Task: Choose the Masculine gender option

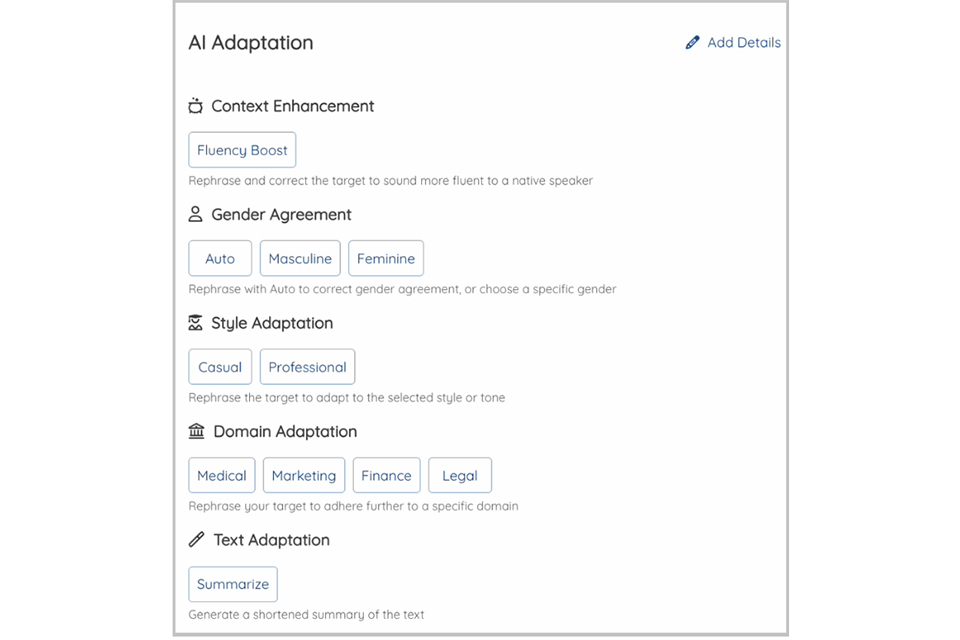Action: click(x=300, y=258)
